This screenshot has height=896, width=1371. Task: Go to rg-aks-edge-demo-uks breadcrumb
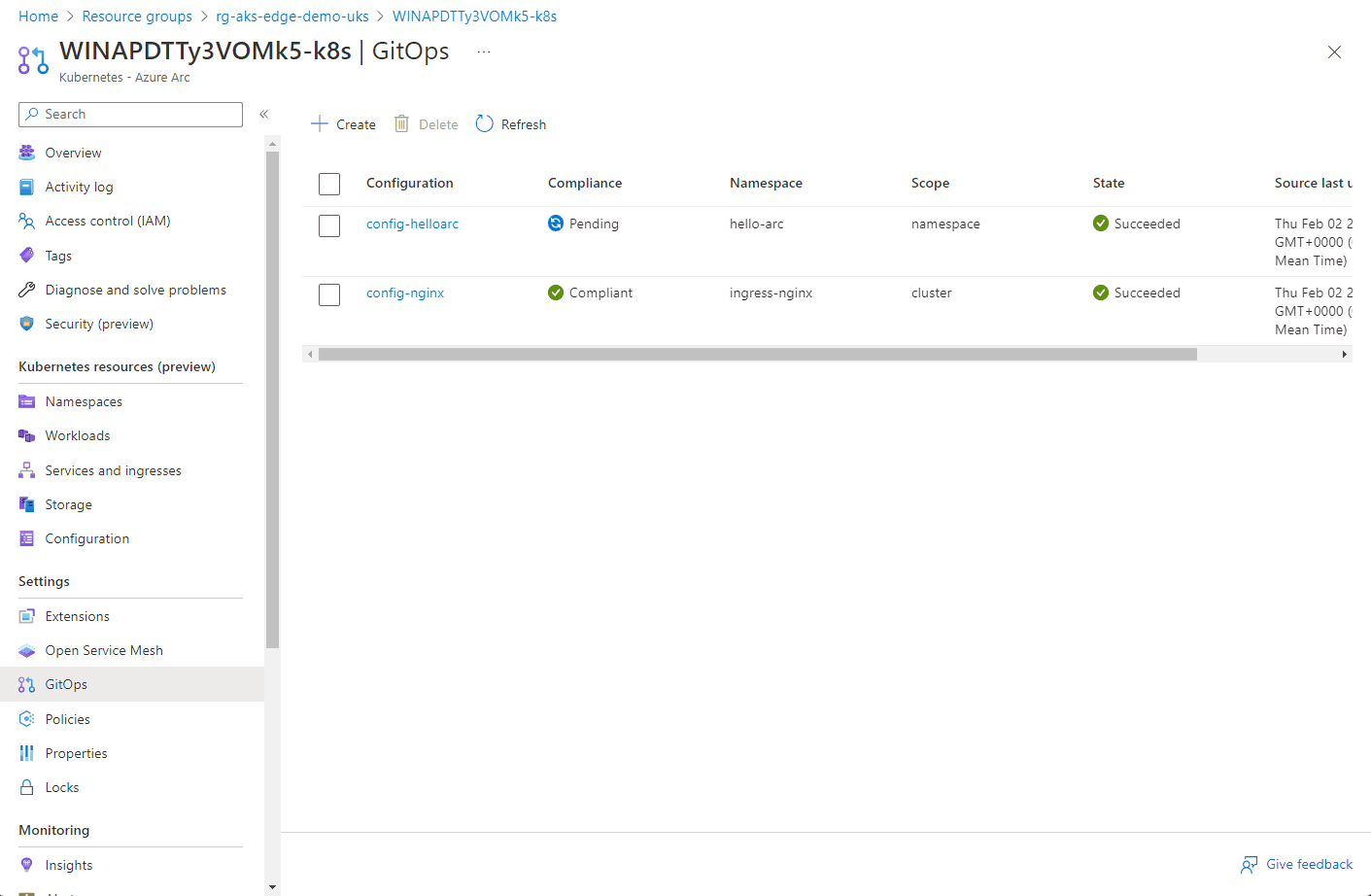click(292, 17)
